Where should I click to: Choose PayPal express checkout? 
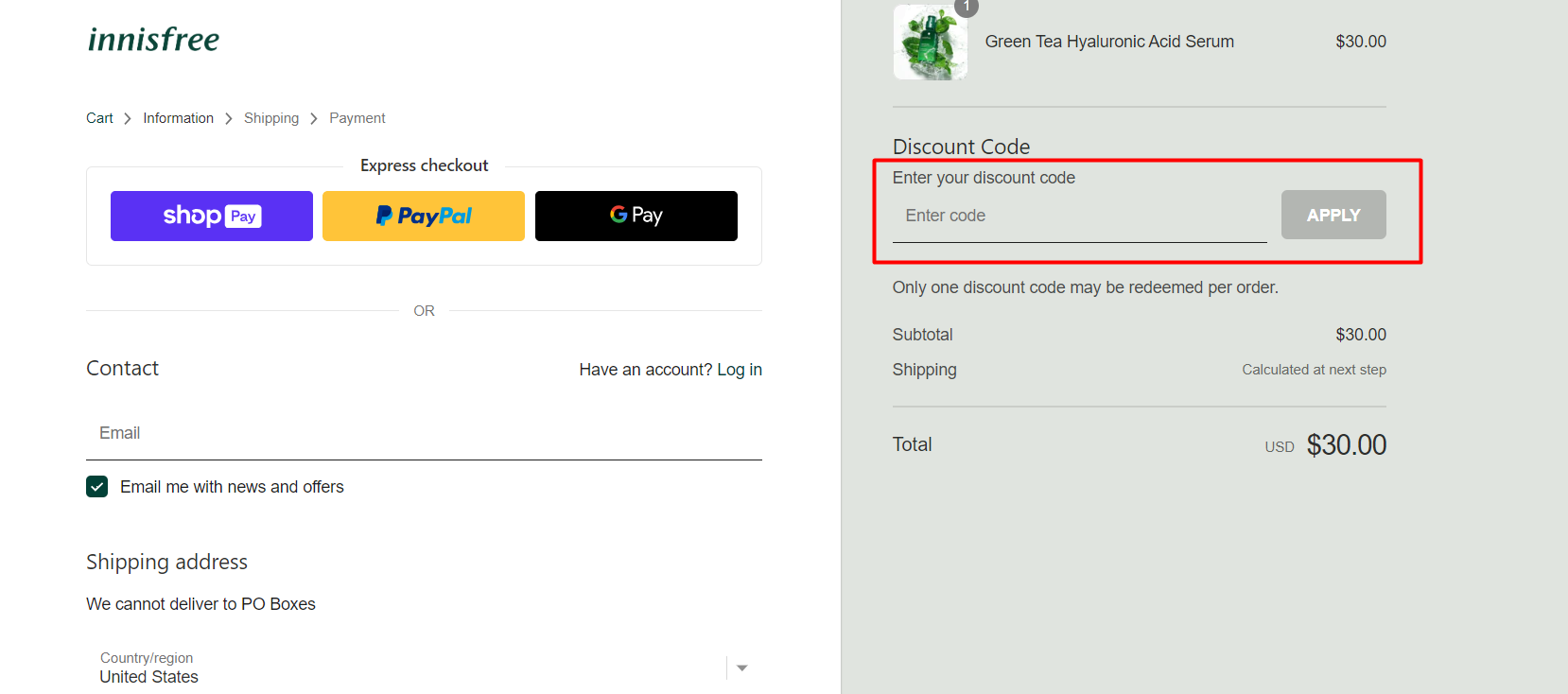424,216
